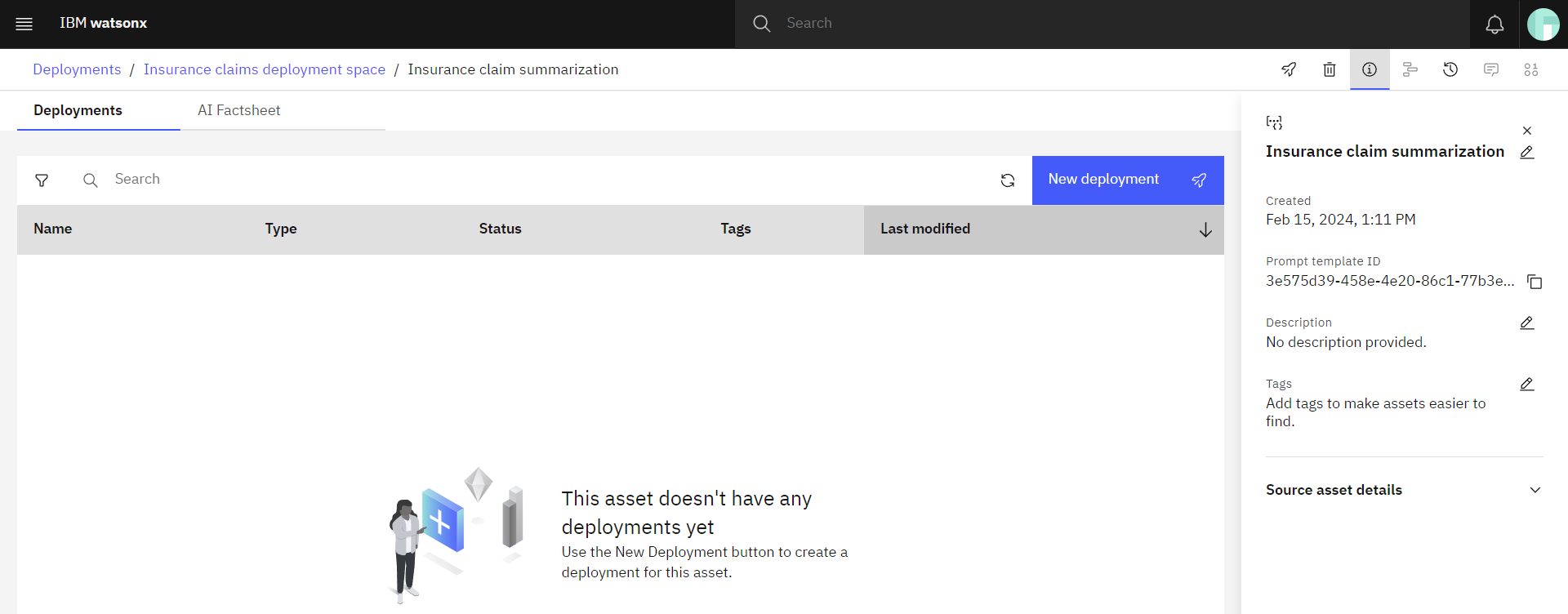Open the user profile avatar

[1543, 24]
